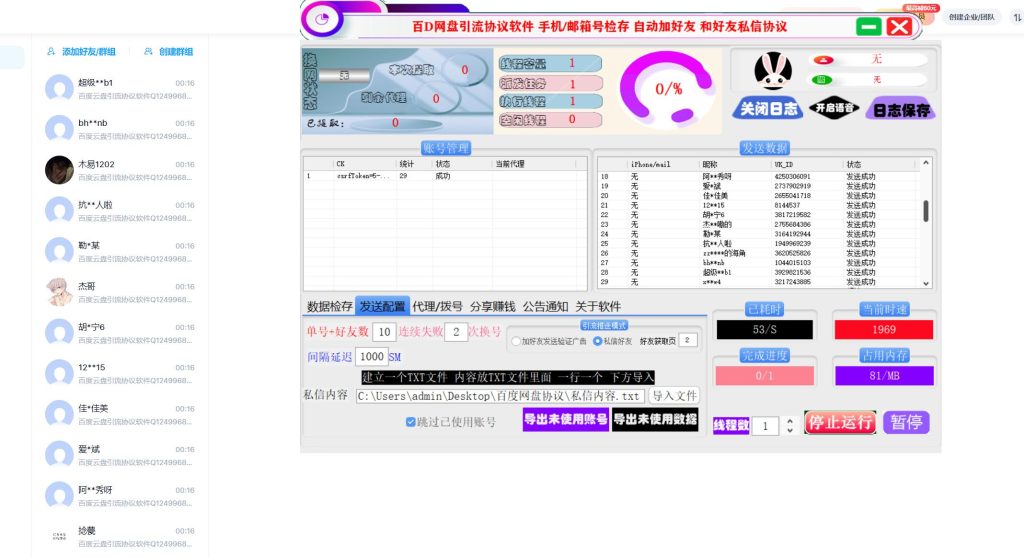Click the green minimize button of the tool

868,27
